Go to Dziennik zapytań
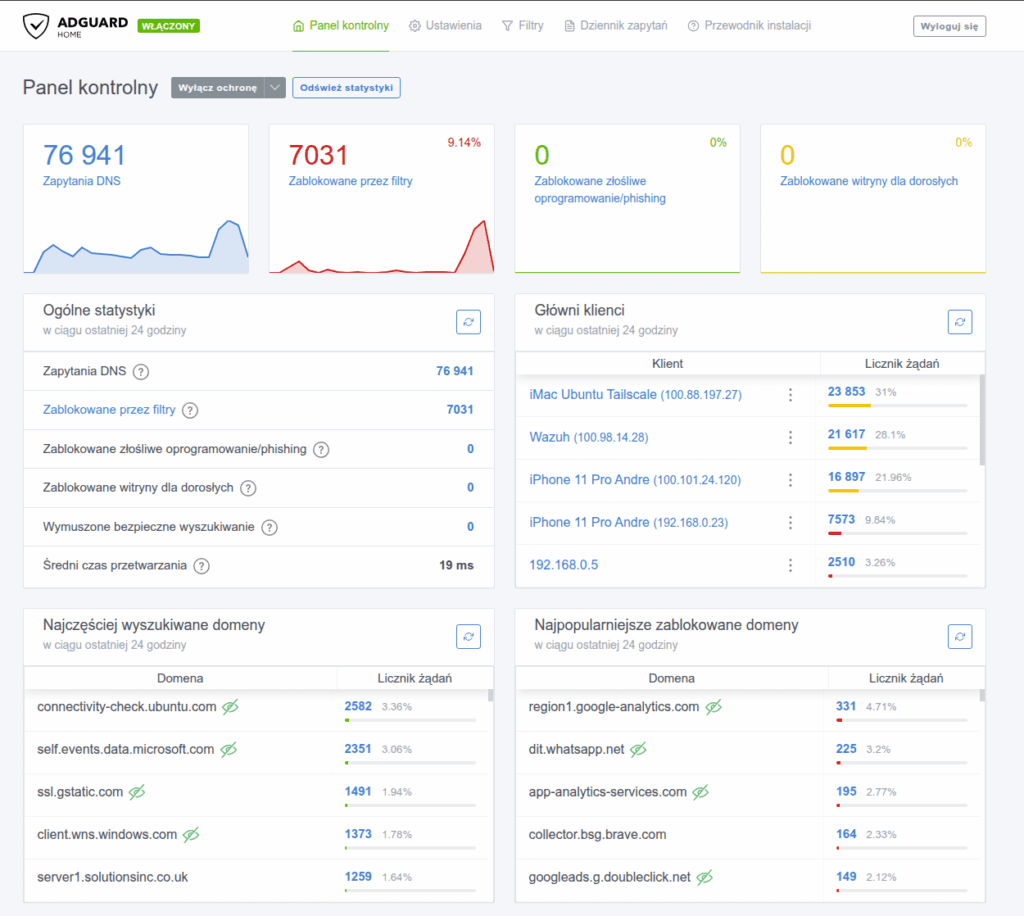Image resolution: width=1024 pixels, height=916 pixels. point(616,25)
